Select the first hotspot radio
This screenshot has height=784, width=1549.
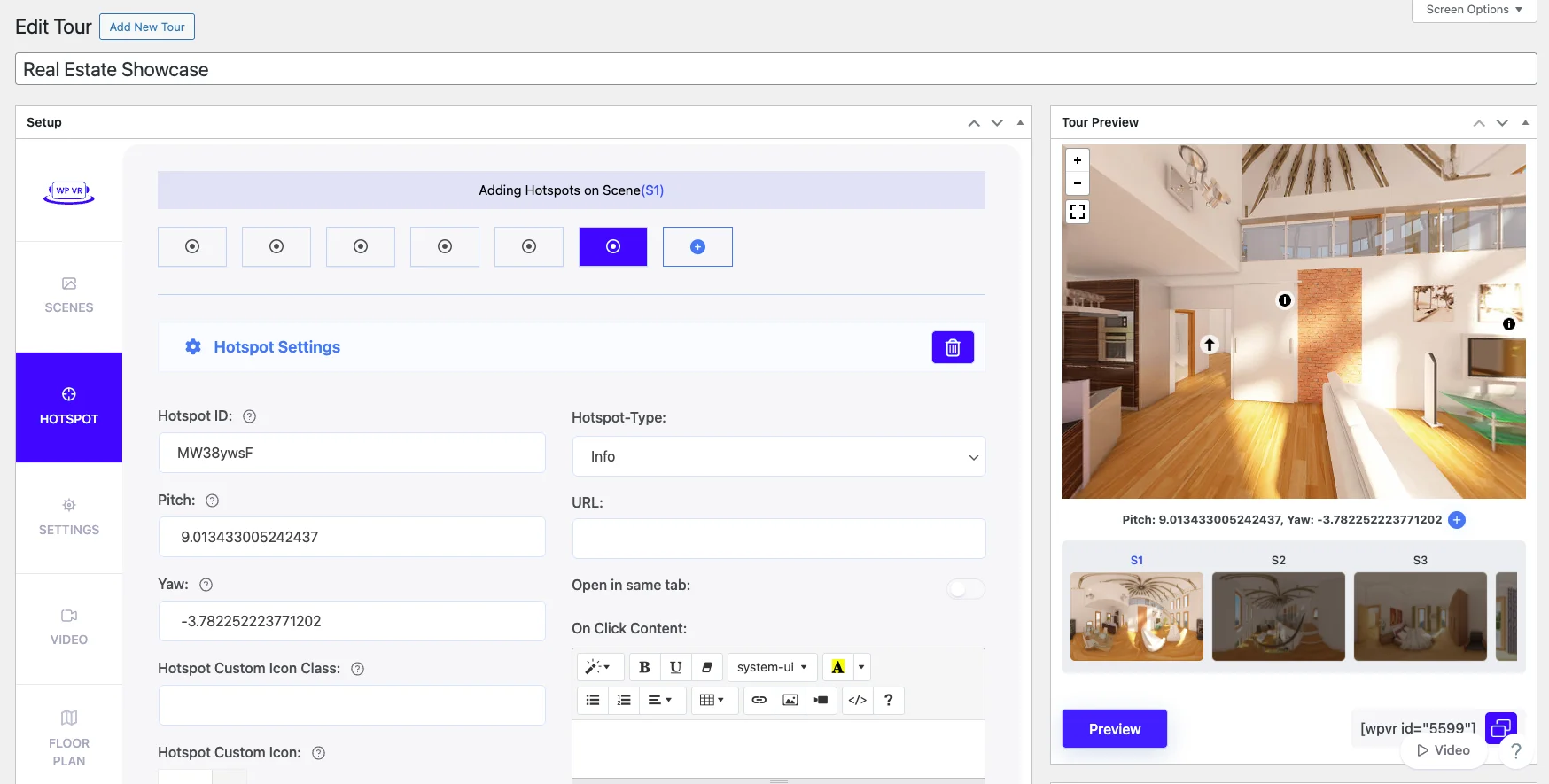click(192, 246)
